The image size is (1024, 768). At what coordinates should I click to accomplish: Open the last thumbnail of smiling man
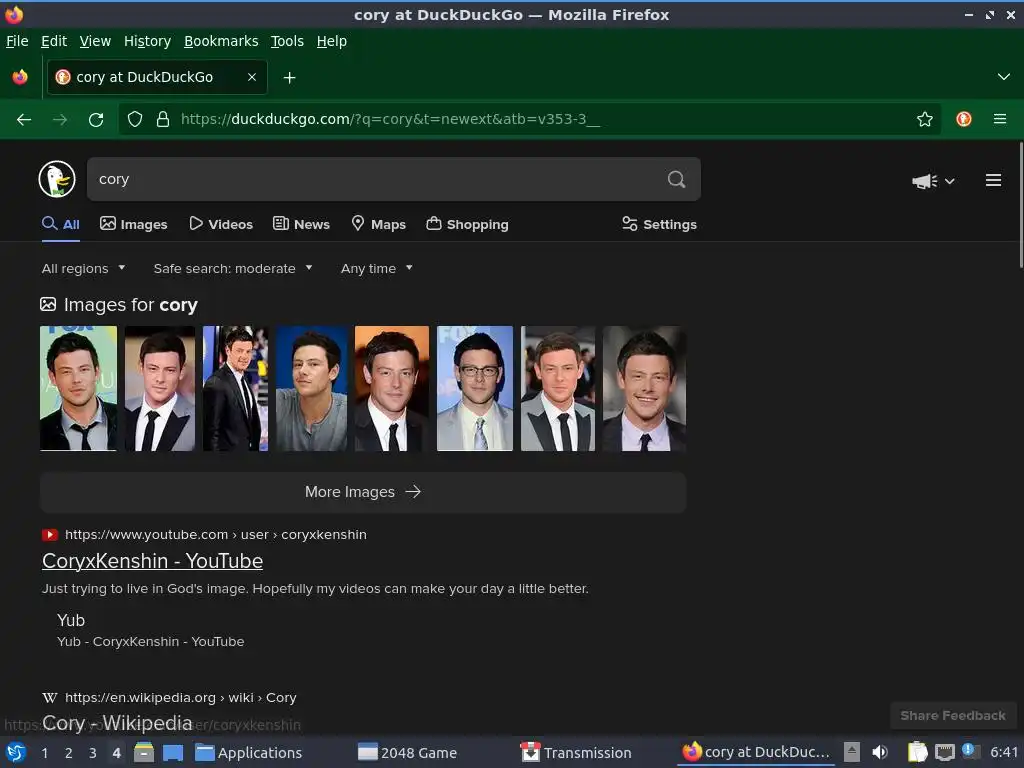click(644, 389)
